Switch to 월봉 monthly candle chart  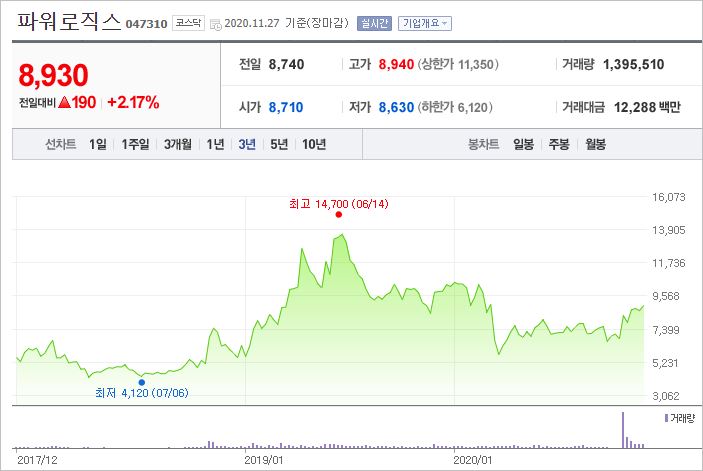point(595,144)
